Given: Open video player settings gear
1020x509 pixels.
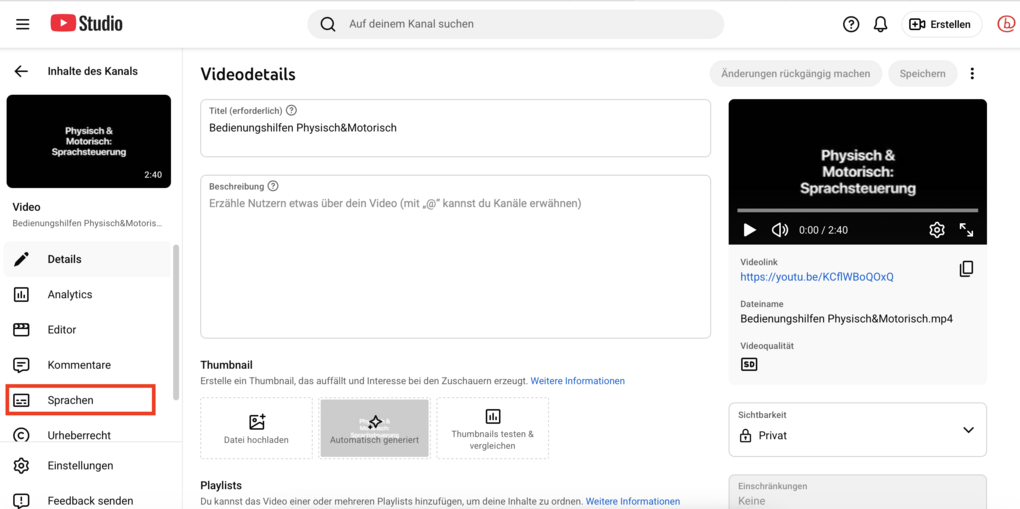Looking at the screenshot, I should (x=936, y=230).
